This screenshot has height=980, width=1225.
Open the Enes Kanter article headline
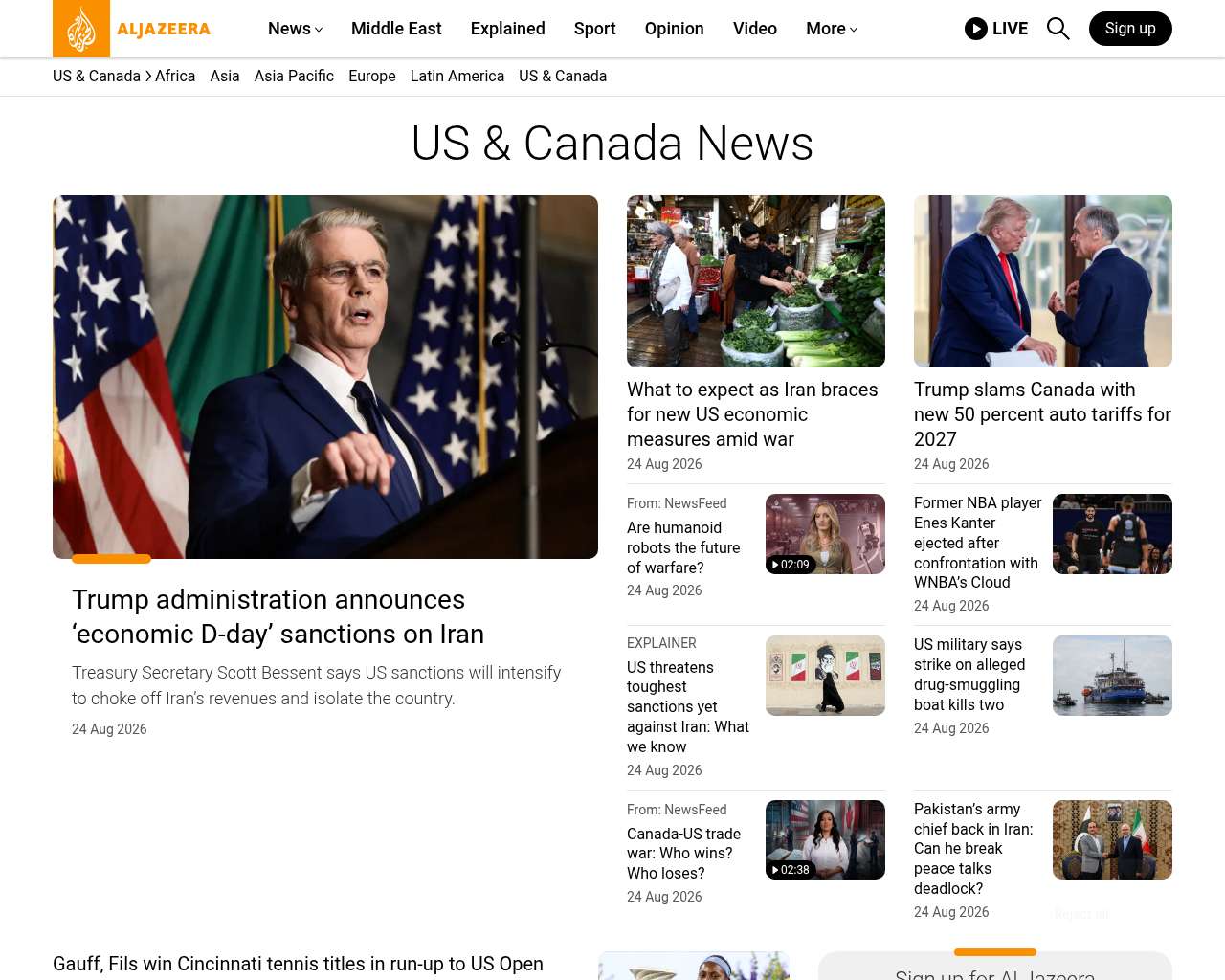[977, 543]
